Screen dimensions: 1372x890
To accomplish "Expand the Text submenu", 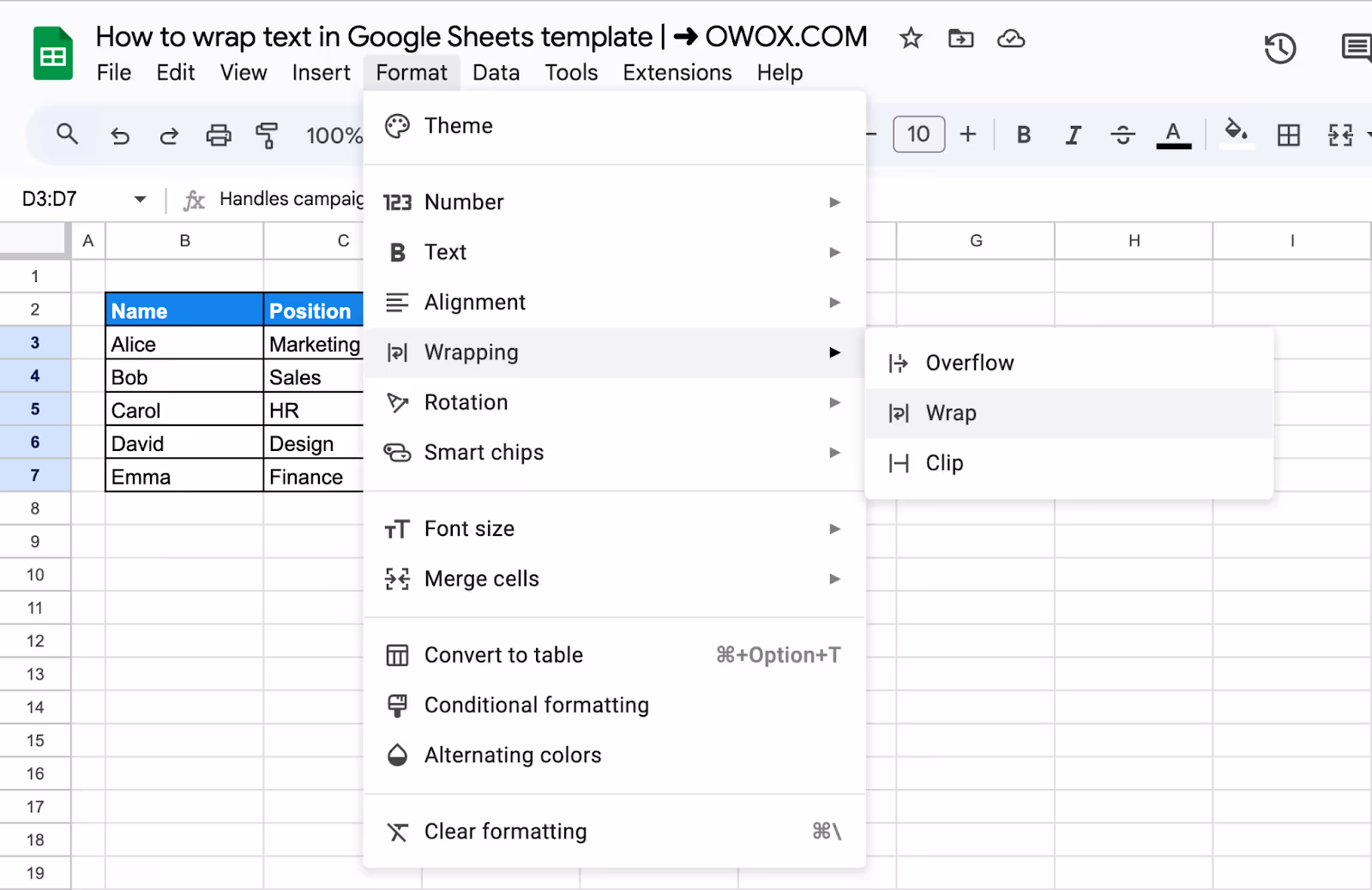I will [614, 252].
